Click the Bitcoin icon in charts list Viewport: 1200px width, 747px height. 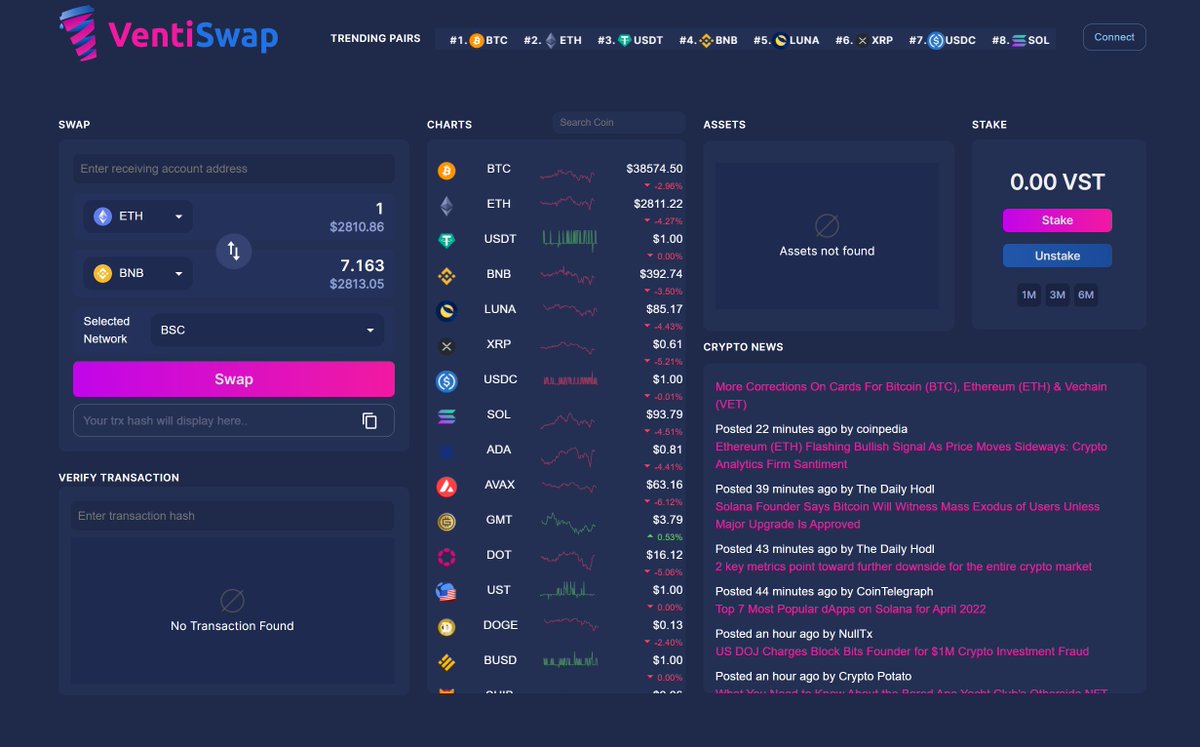[x=446, y=171]
